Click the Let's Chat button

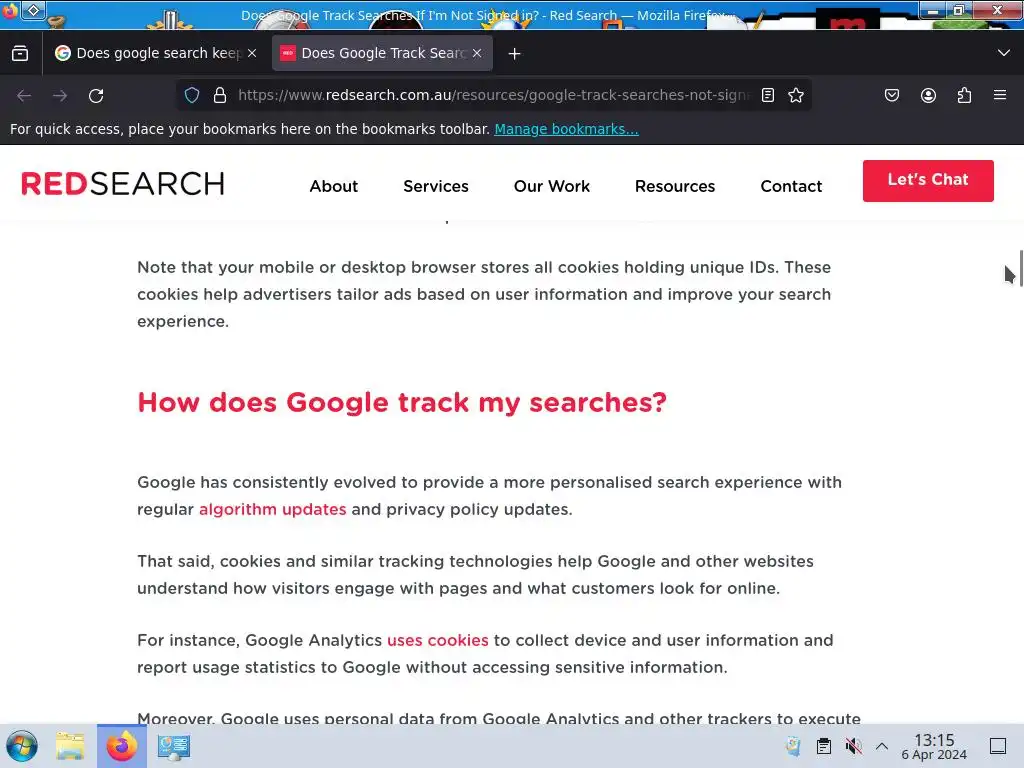coord(928,181)
